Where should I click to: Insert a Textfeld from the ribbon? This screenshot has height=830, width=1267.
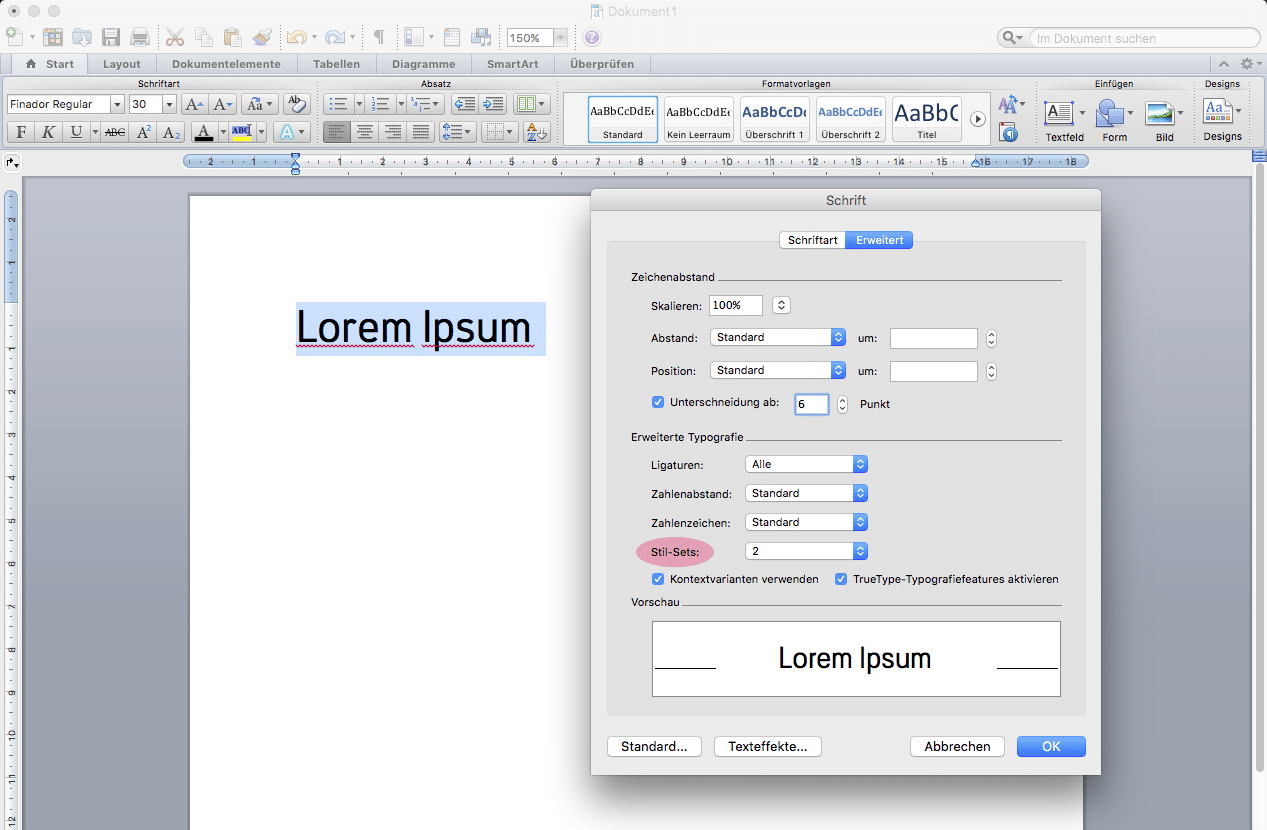pos(1064,119)
